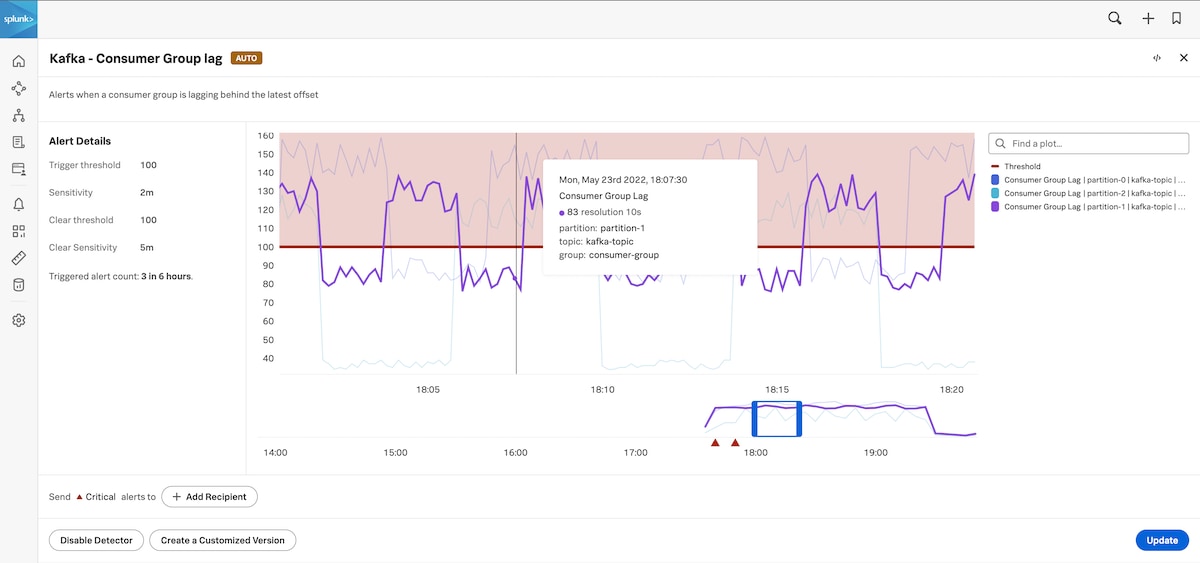Screen dimensions: 1200x563
Task: Click the partition-2 teal legend swatch
Action: (995, 193)
